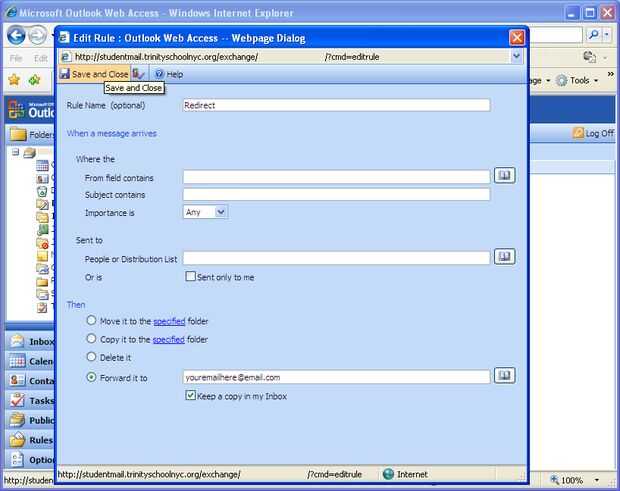Open the search options dropdown next to magnifier
The width and height of the screenshot is (620, 491).
point(607,35)
